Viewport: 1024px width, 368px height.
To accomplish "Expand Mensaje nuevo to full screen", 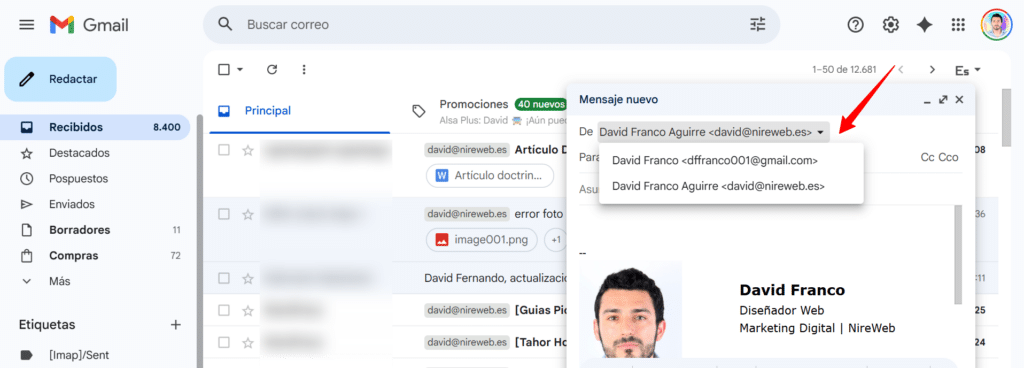I will 943,100.
